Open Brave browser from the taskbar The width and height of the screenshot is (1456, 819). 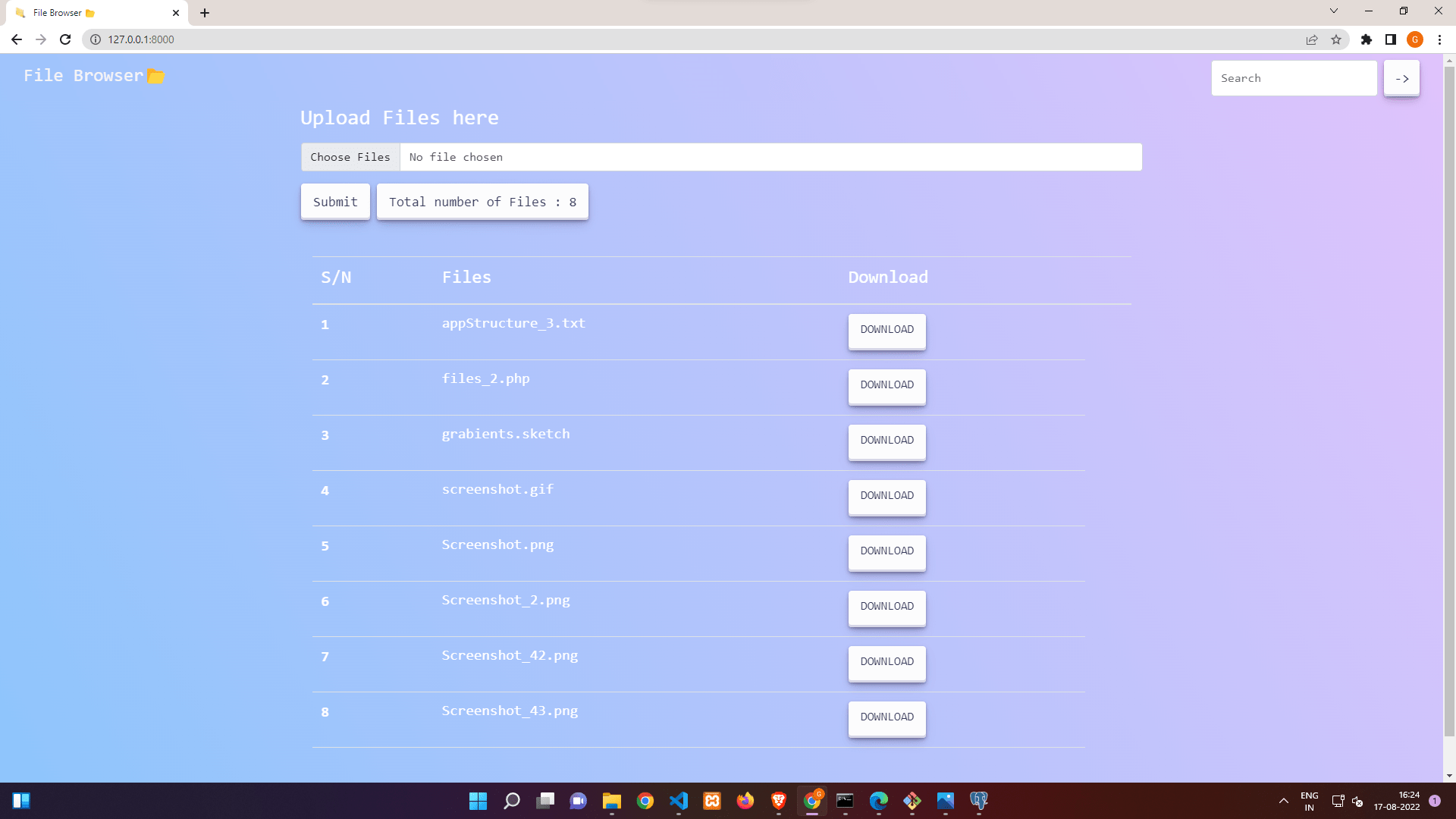tap(779, 802)
